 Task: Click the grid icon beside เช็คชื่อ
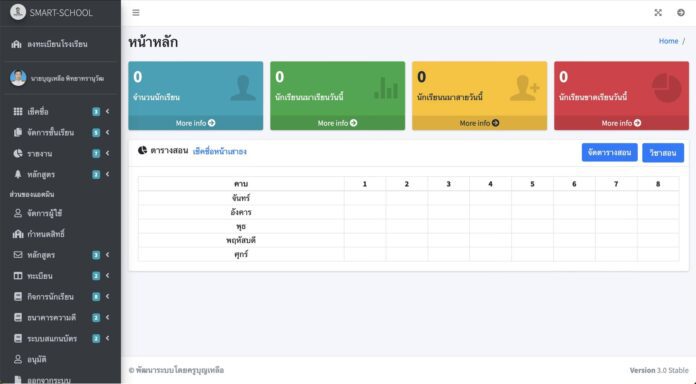(18, 111)
